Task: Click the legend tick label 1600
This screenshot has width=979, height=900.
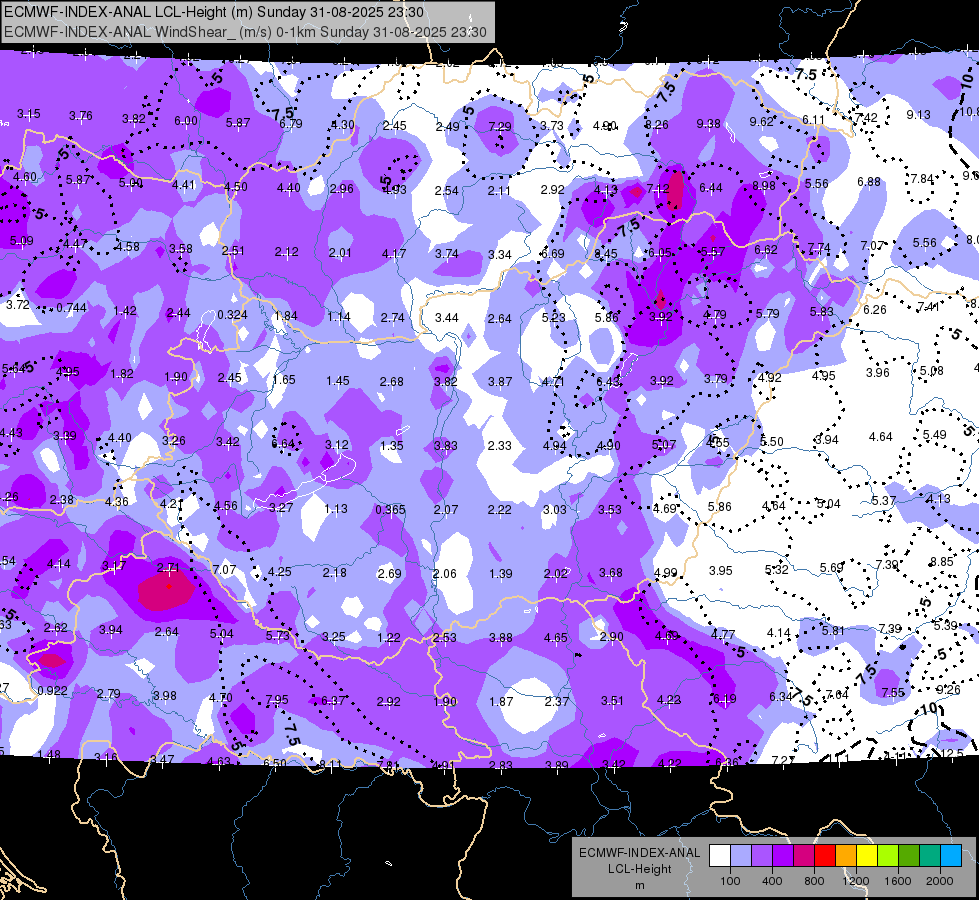Action: click(x=897, y=881)
